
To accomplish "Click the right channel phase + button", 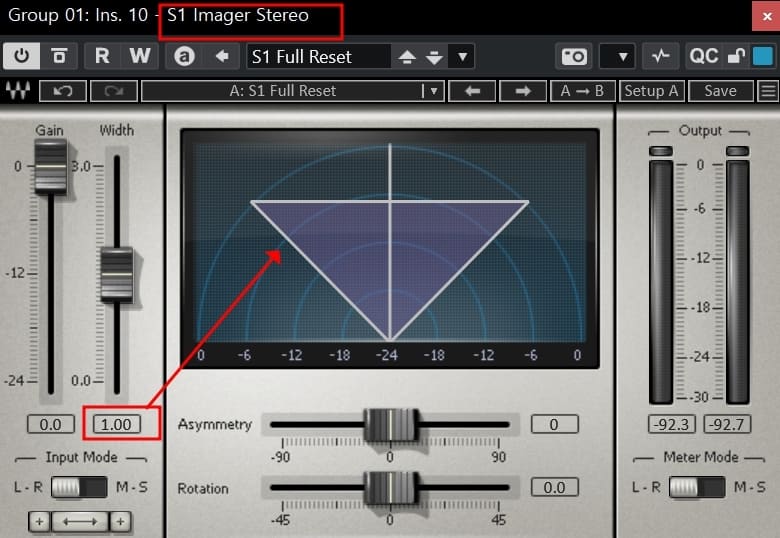I will 120,522.
